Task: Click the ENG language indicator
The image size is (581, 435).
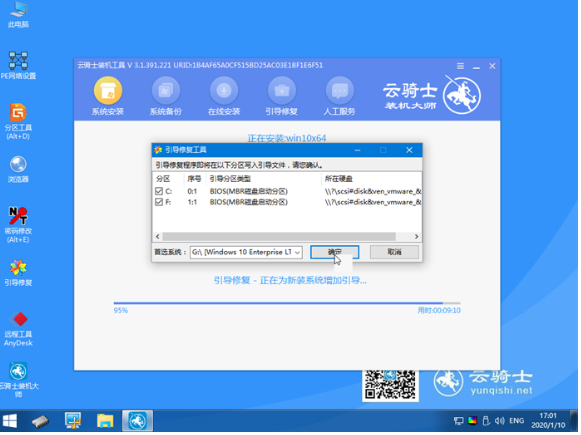Action: pos(517,421)
